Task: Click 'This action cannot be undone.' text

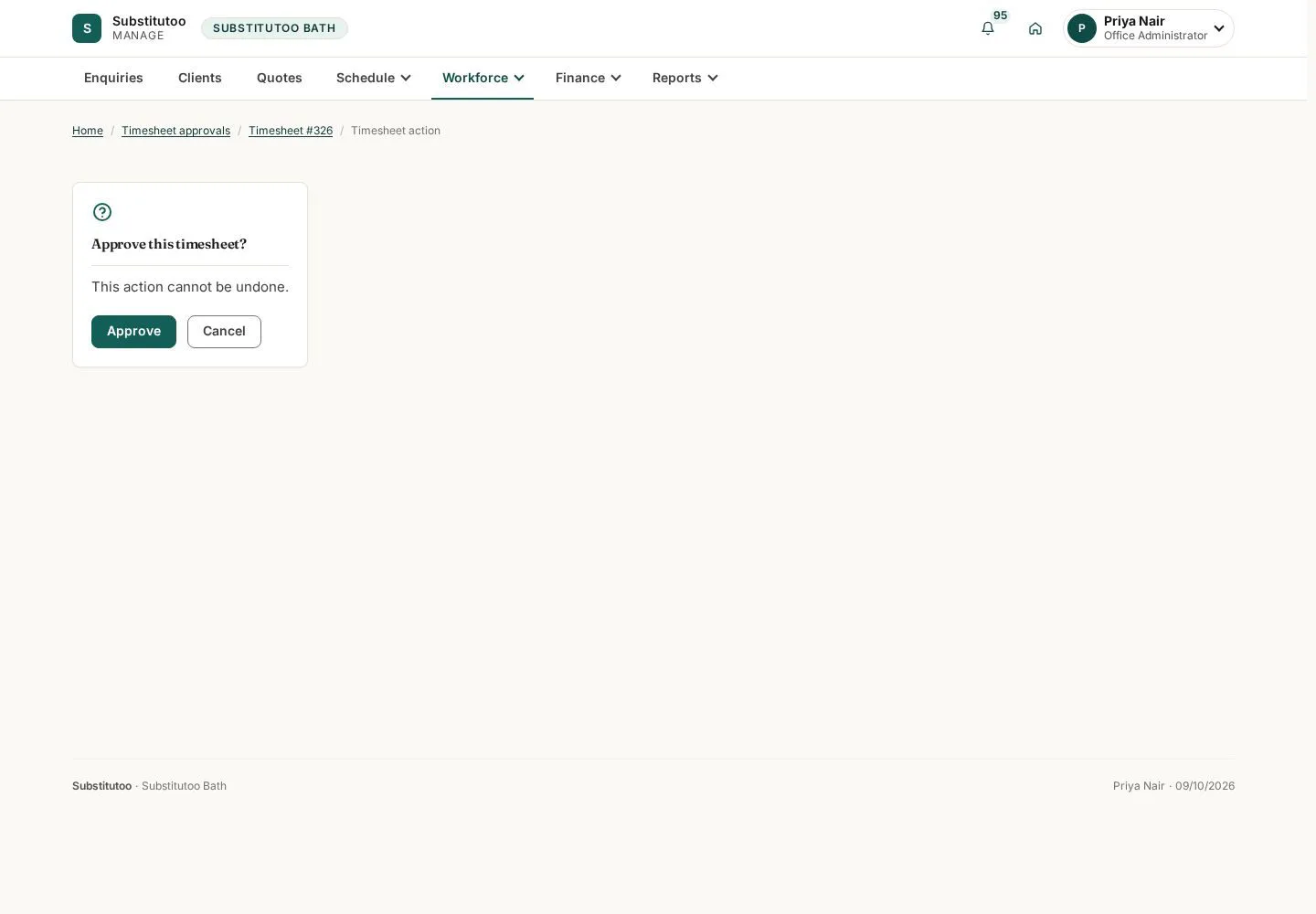Action: 190,287
